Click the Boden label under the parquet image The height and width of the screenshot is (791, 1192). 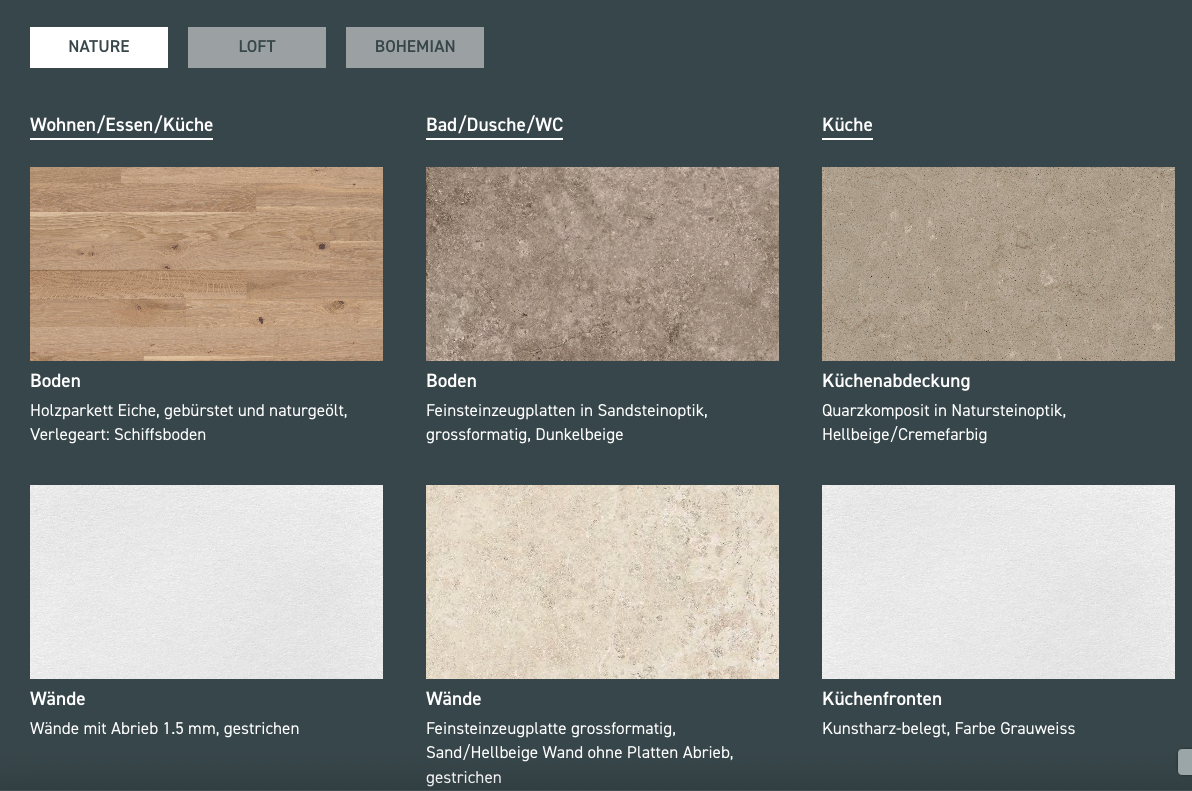pos(55,381)
